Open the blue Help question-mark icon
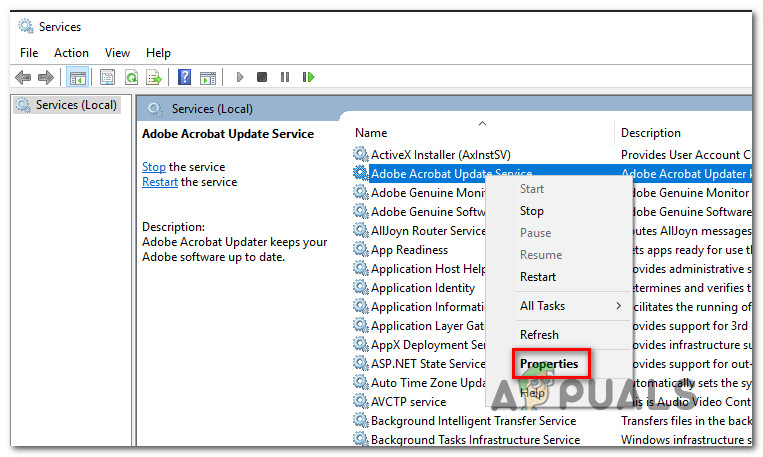Image resolution: width=763 pixels, height=457 pixels. 184,77
